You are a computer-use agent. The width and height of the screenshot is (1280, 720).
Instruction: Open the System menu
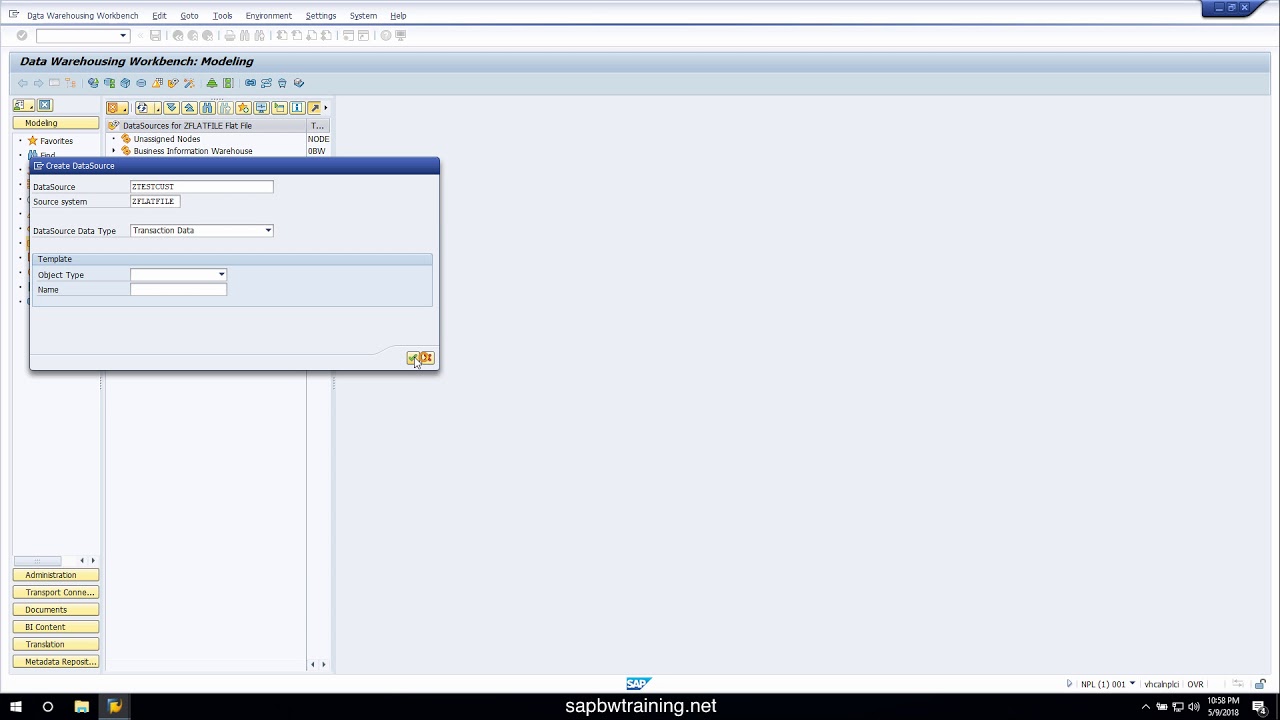coord(363,16)
